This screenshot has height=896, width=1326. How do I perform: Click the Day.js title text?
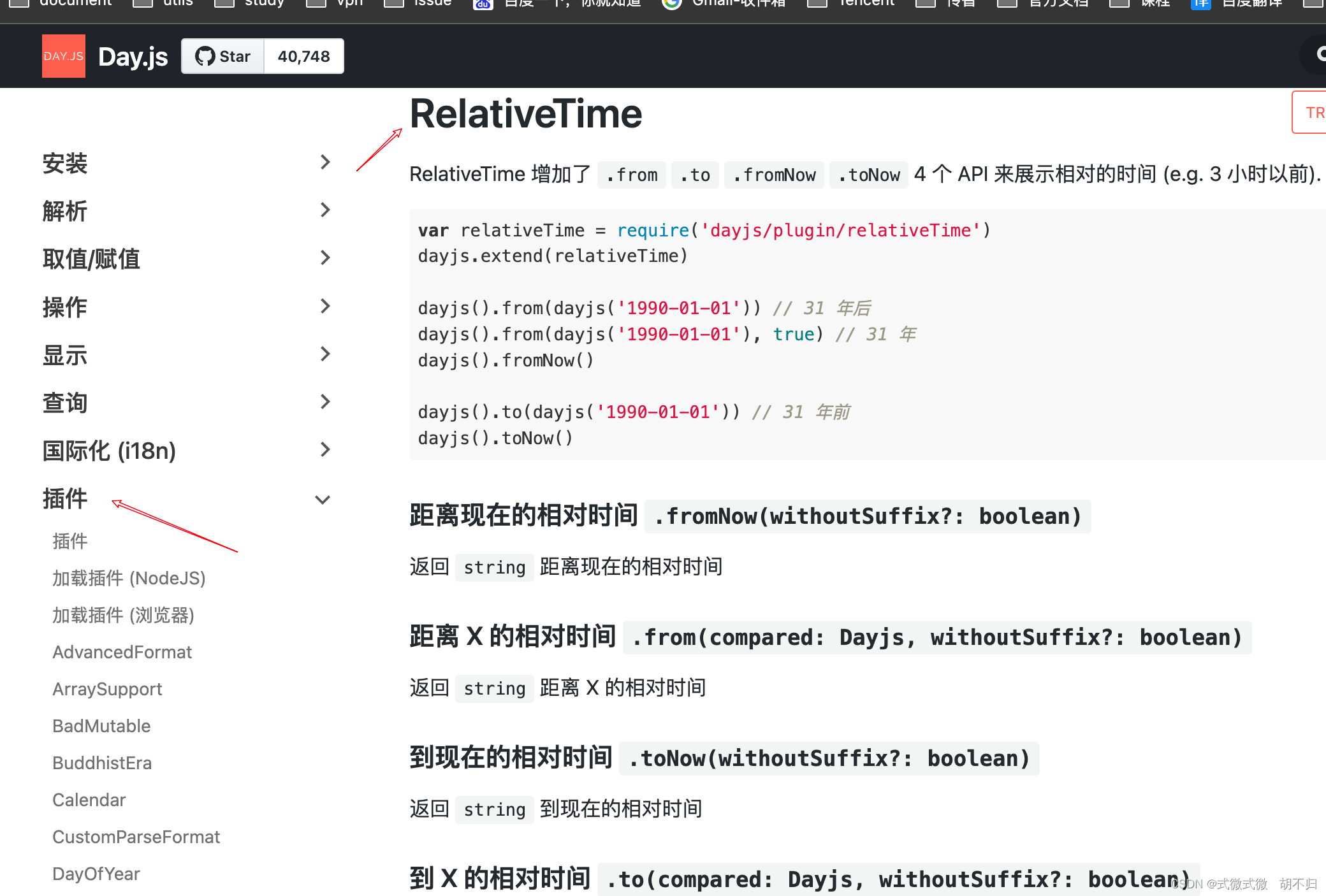pyautogui.click(x=133, y=57)
